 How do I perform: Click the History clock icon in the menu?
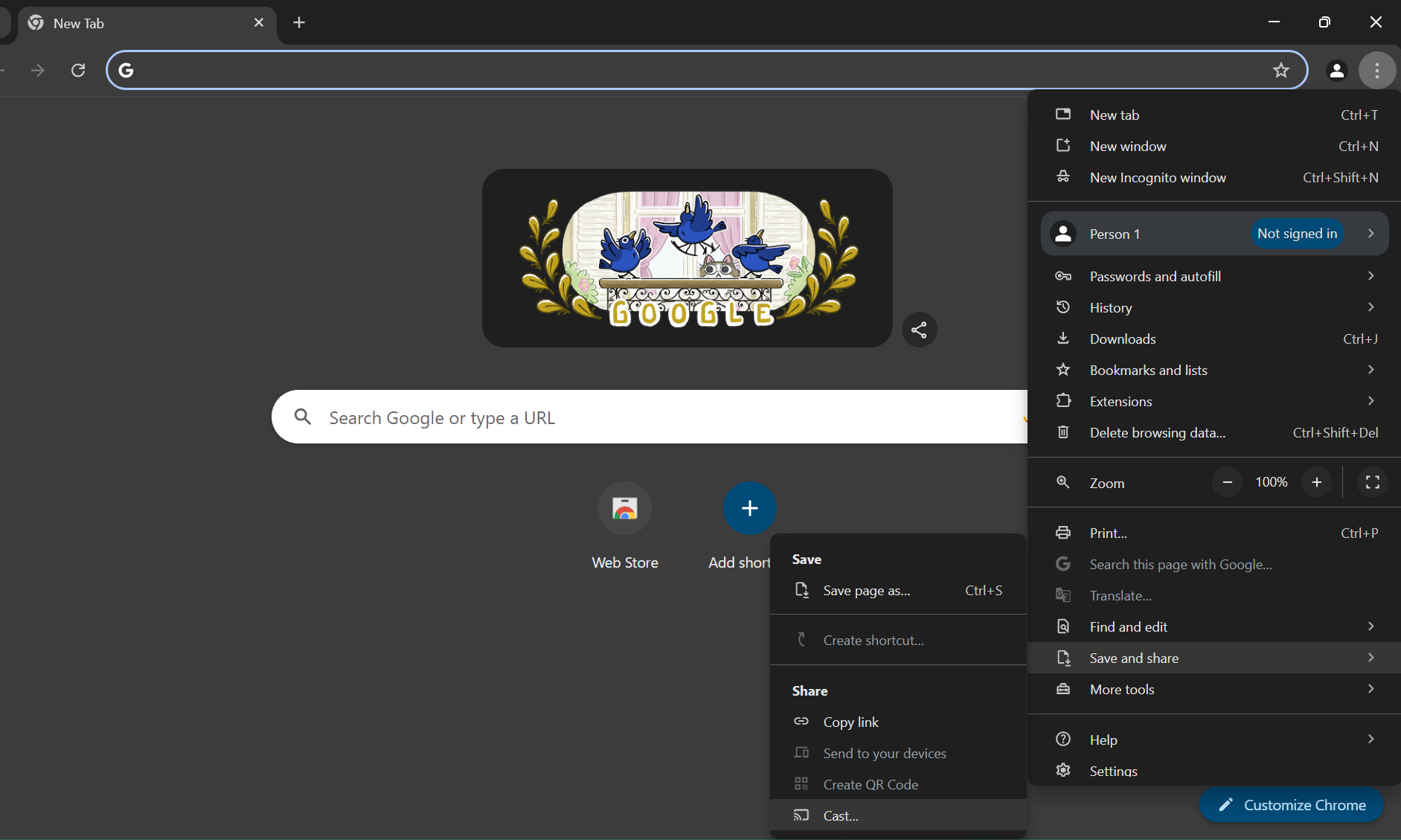[1063, 307]
